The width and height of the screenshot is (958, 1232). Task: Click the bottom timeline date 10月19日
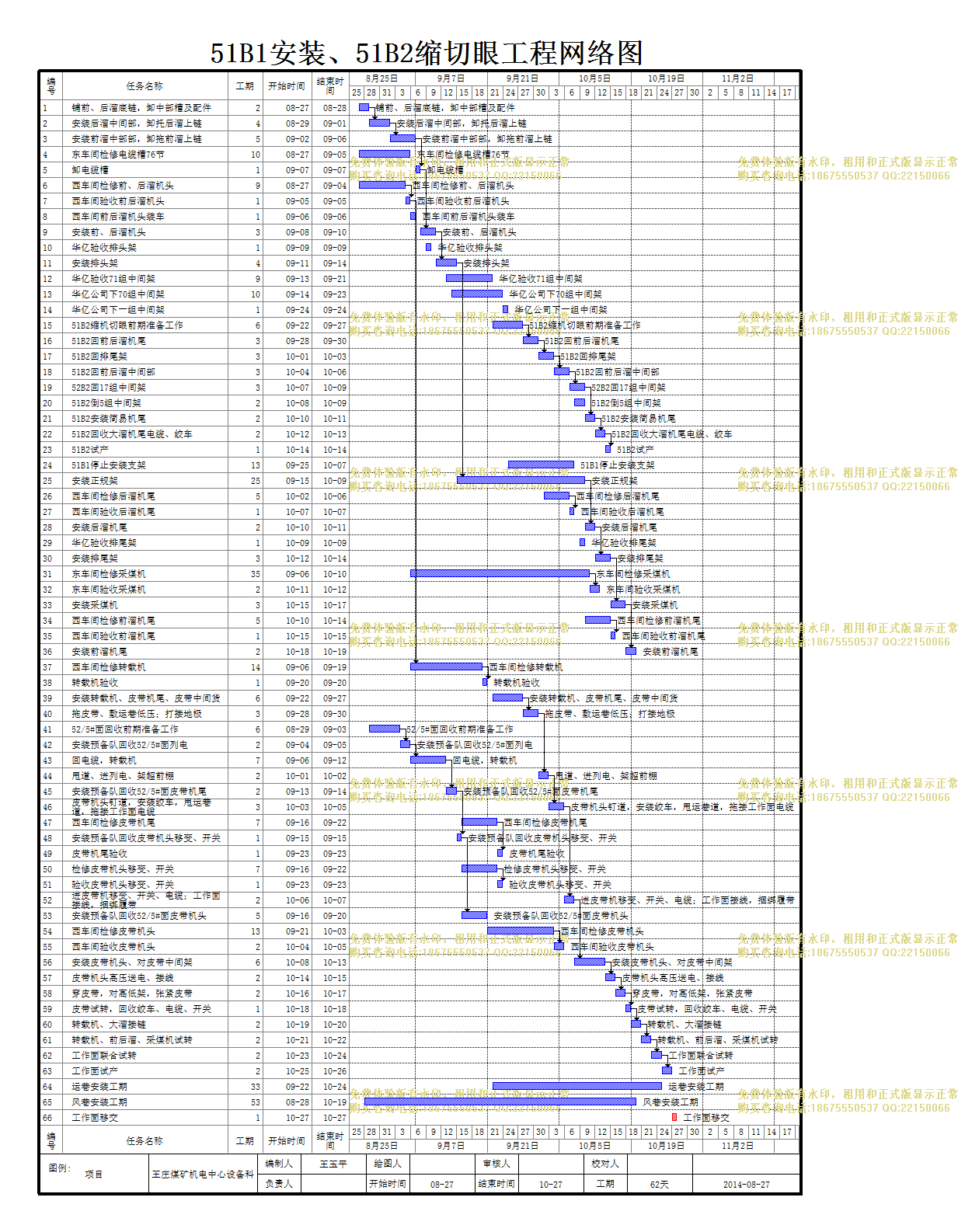point(667,1145)
